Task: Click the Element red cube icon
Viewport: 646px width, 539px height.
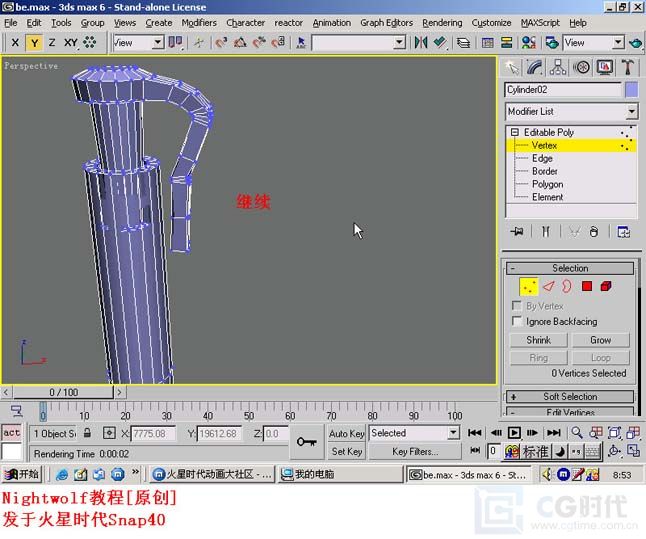Action: (606, 286)
